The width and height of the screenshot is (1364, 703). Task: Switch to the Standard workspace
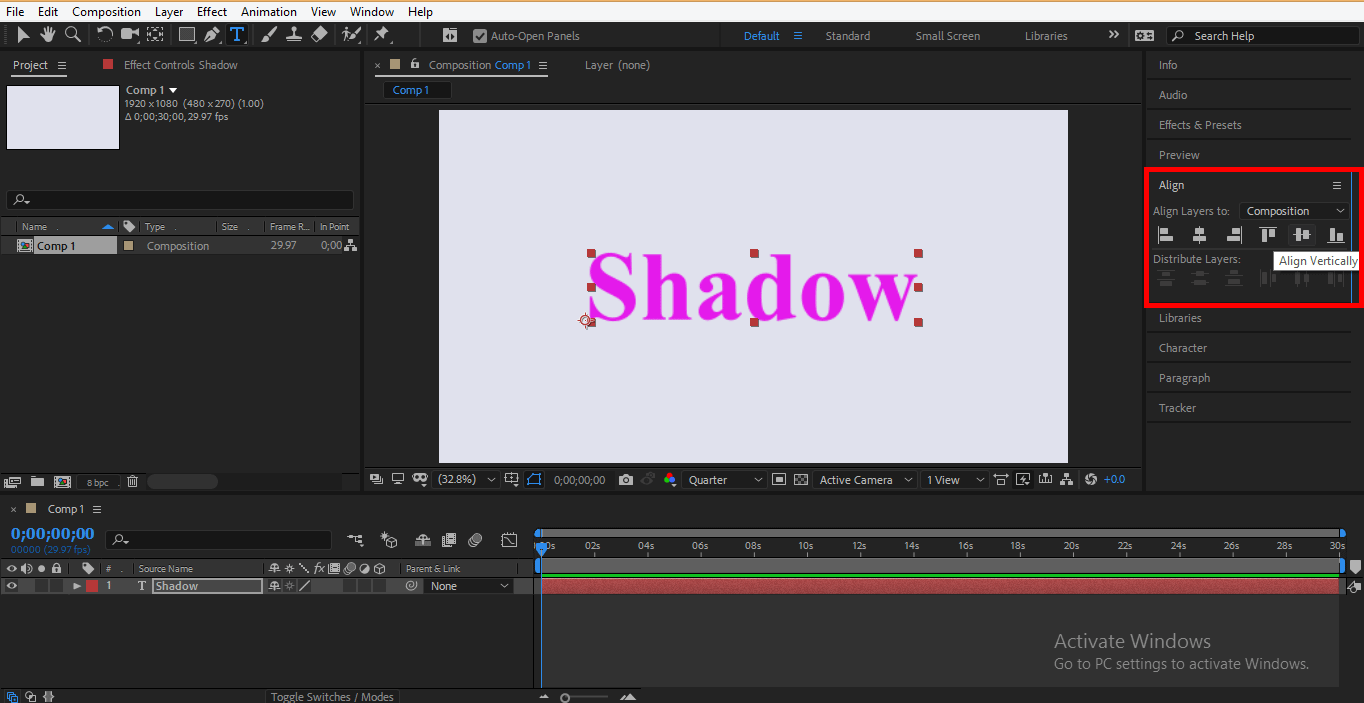847,36
